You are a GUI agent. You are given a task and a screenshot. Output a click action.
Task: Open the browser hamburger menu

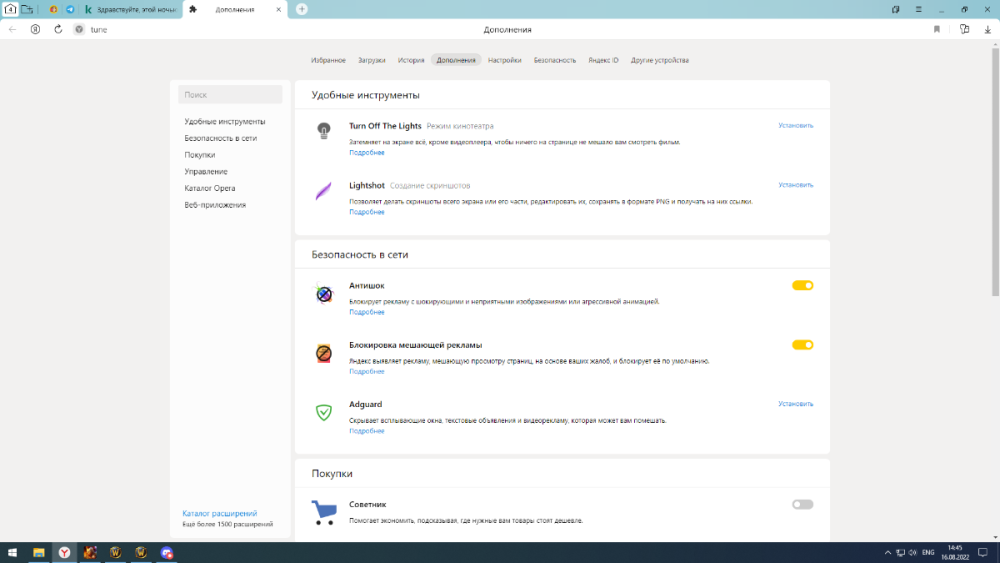(918, 10)
